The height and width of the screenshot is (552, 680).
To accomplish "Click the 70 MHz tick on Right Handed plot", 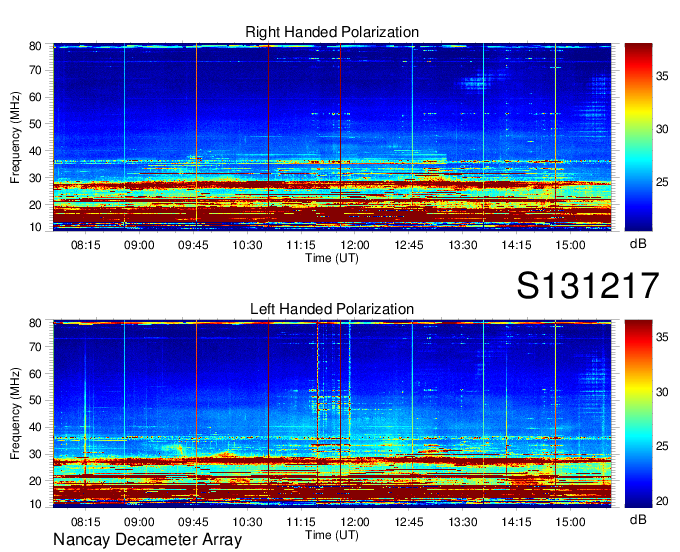I will click(35, 70).
